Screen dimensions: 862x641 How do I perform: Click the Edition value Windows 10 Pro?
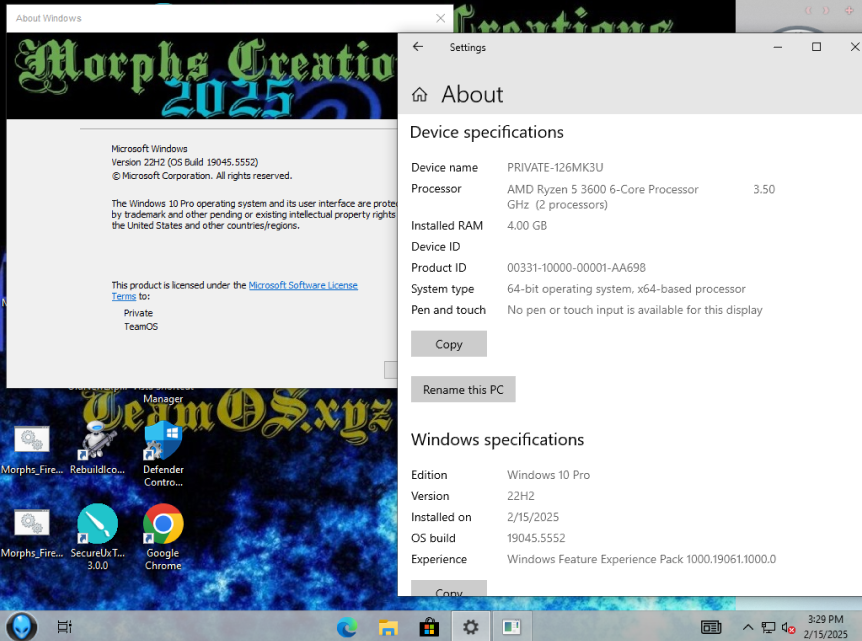548,475
